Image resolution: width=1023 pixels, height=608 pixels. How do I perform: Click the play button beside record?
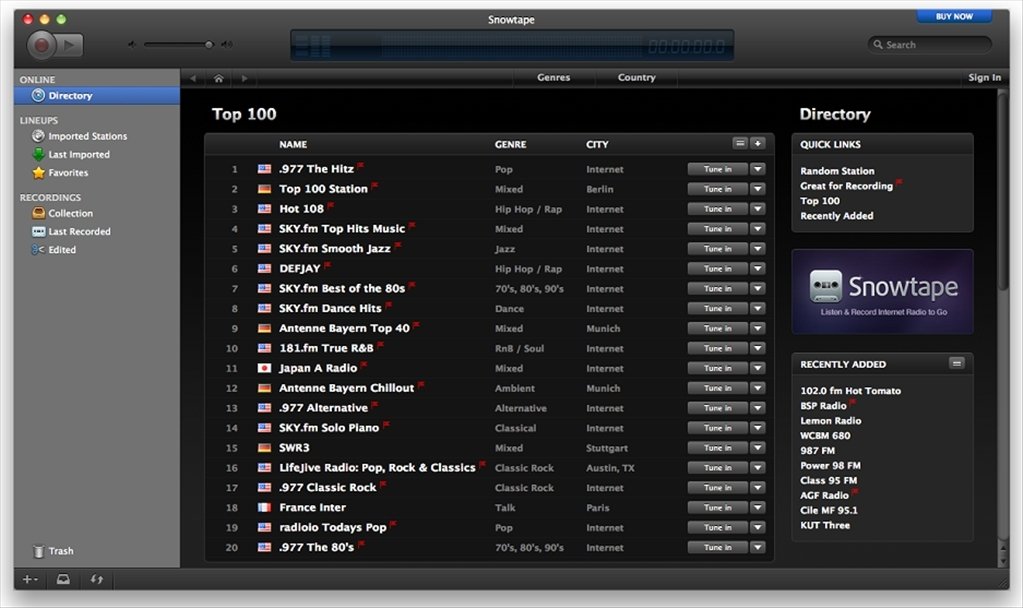click(70, 45)
